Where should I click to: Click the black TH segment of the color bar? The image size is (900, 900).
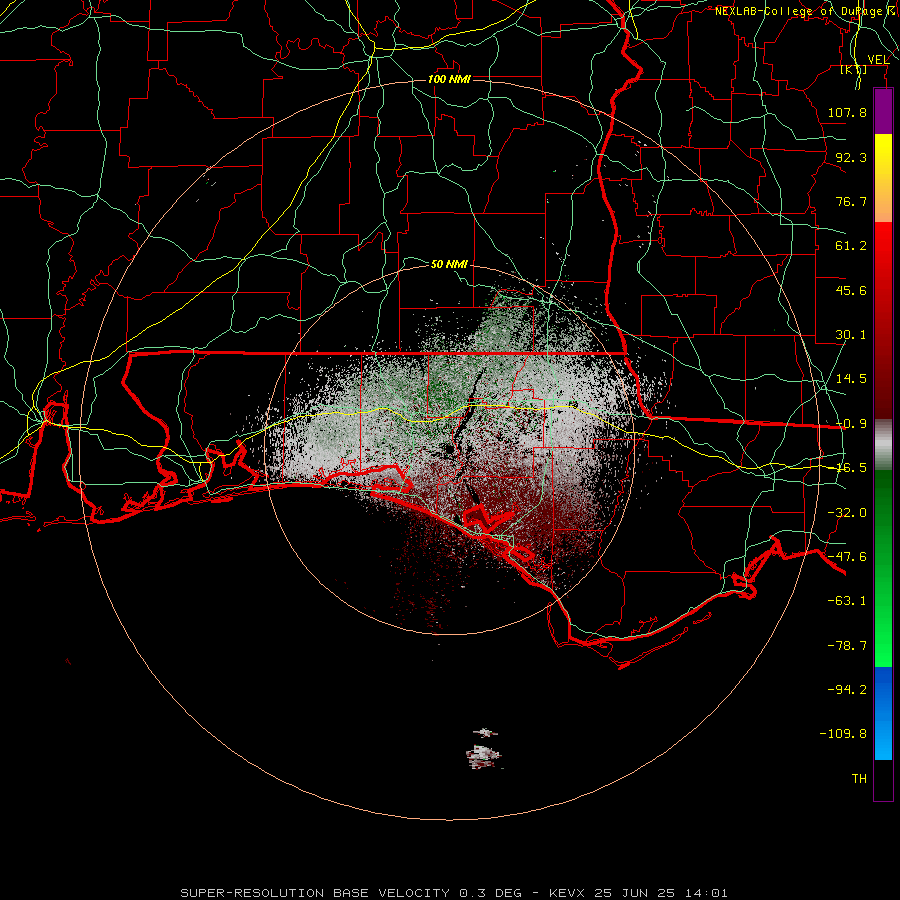tap(883, 780)
